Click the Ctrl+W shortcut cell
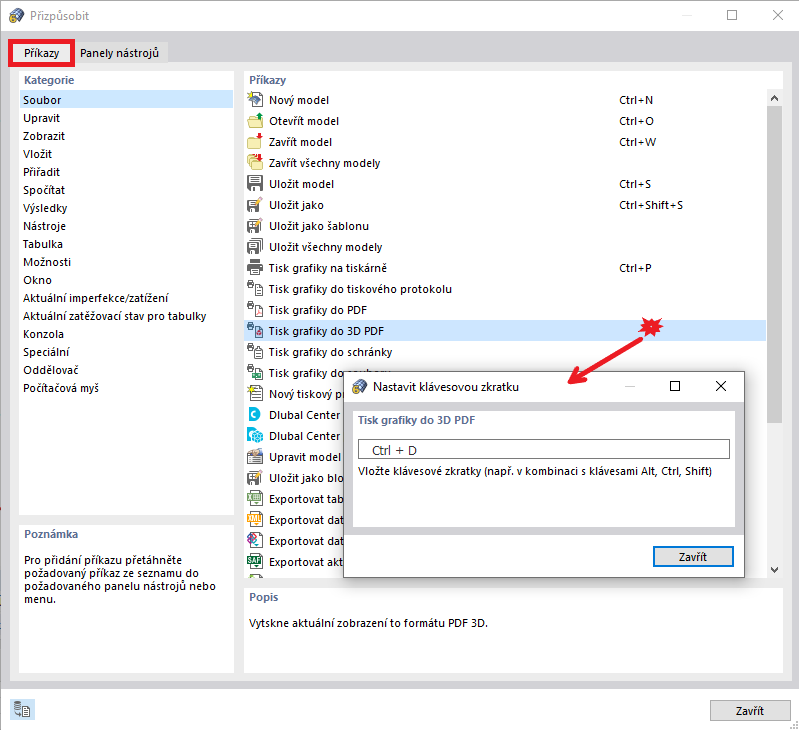799x730 pixels. pos(637,142)
